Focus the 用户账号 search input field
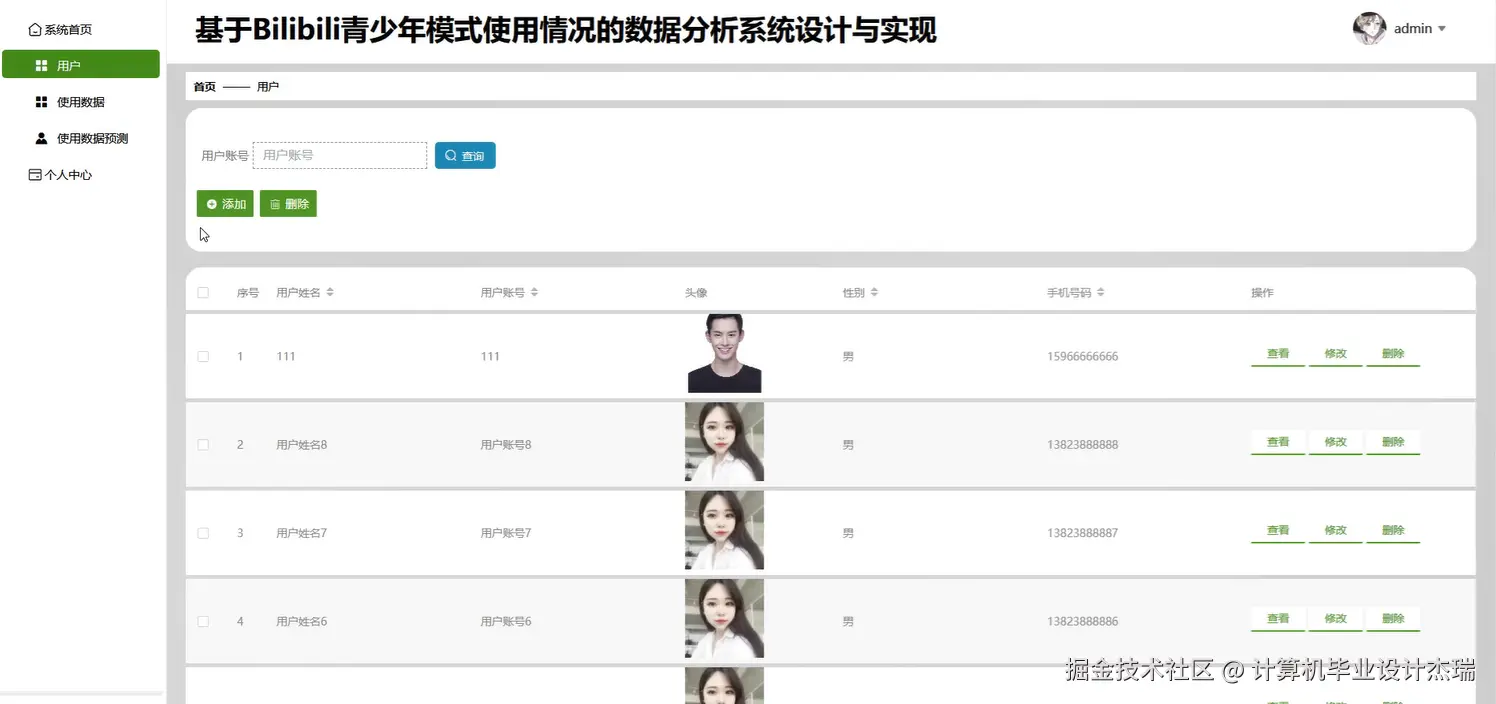Image resolution: width=1496 pixels, height=704 pixels. (340, 155)
